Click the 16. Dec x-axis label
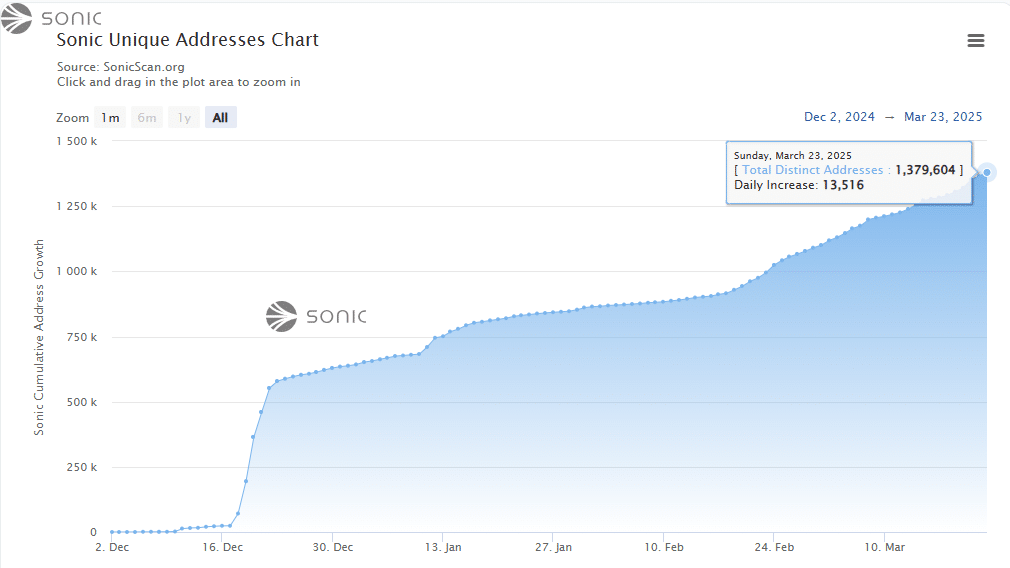1010x568 pixels. pos(222,547)
